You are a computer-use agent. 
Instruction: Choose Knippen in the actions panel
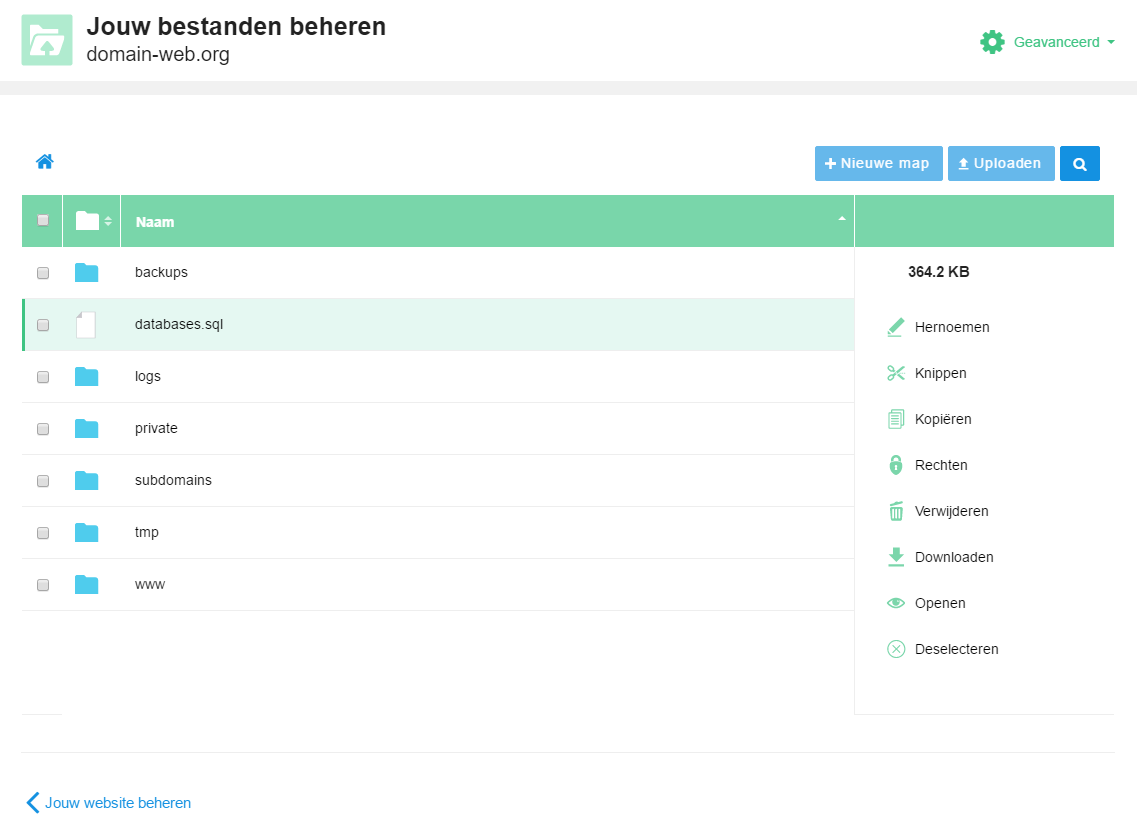pos(940,373)
